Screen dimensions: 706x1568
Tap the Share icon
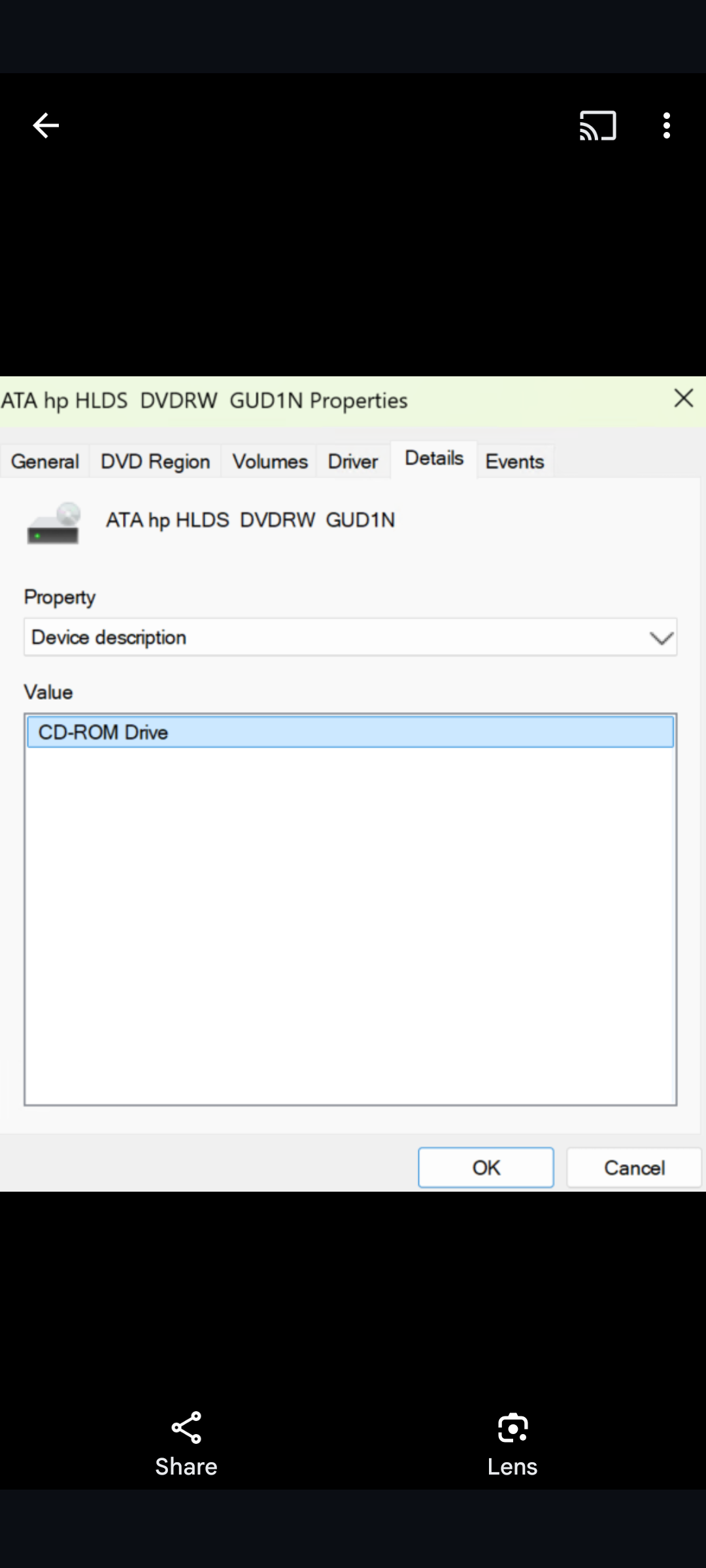(x=186, y=1428)
